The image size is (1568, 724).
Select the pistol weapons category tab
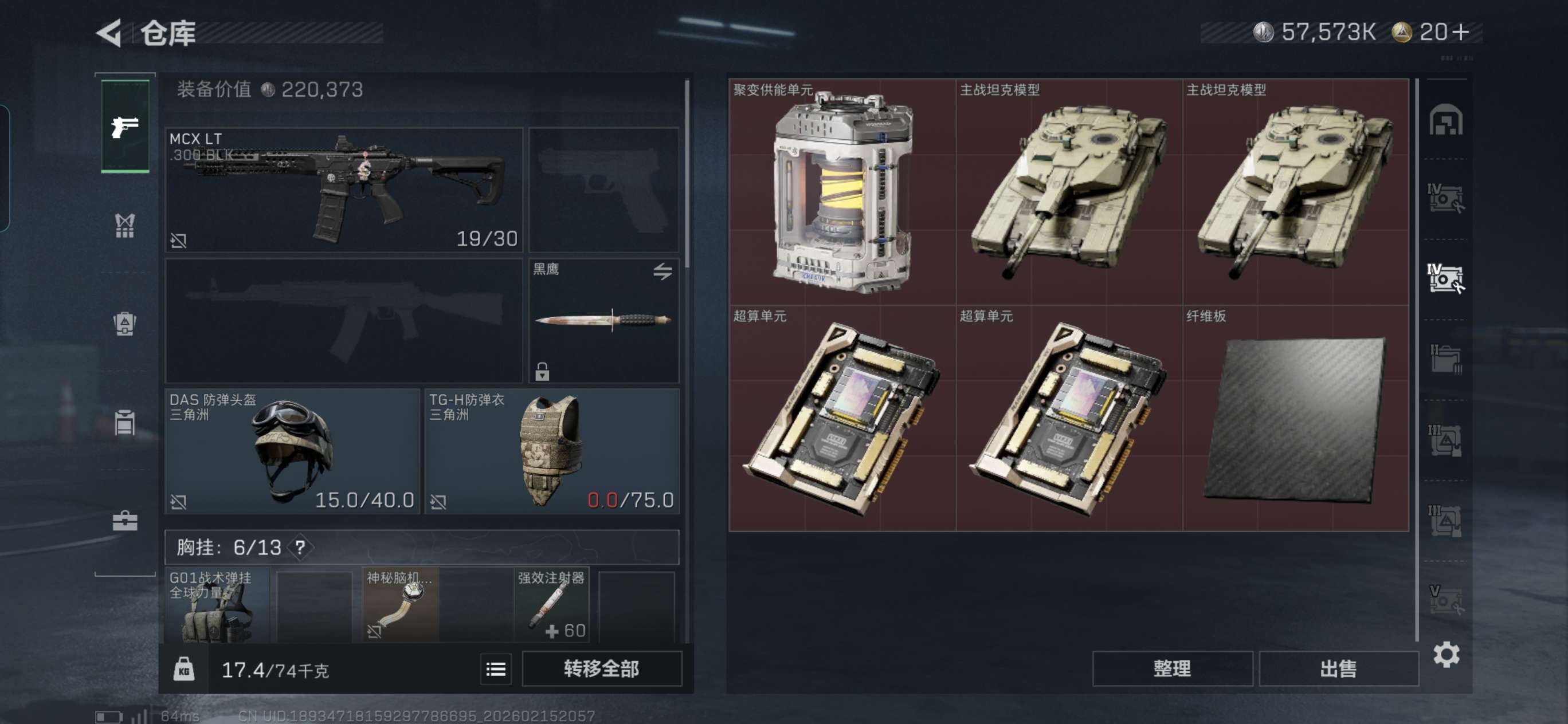(125, 127)
